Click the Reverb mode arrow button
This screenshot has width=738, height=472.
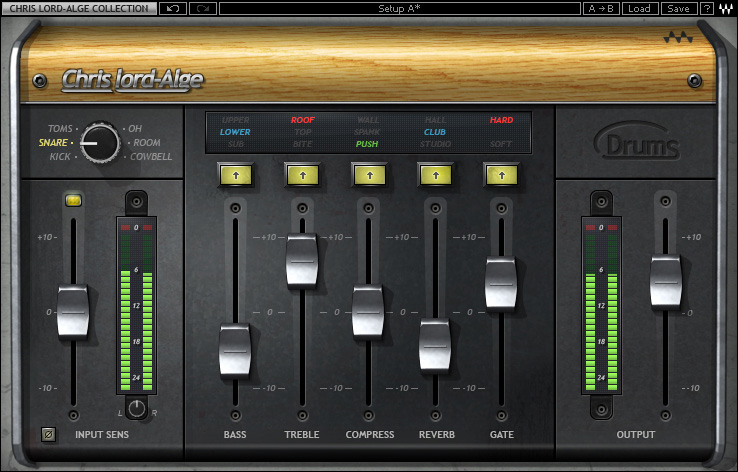(x=436, y=176)
